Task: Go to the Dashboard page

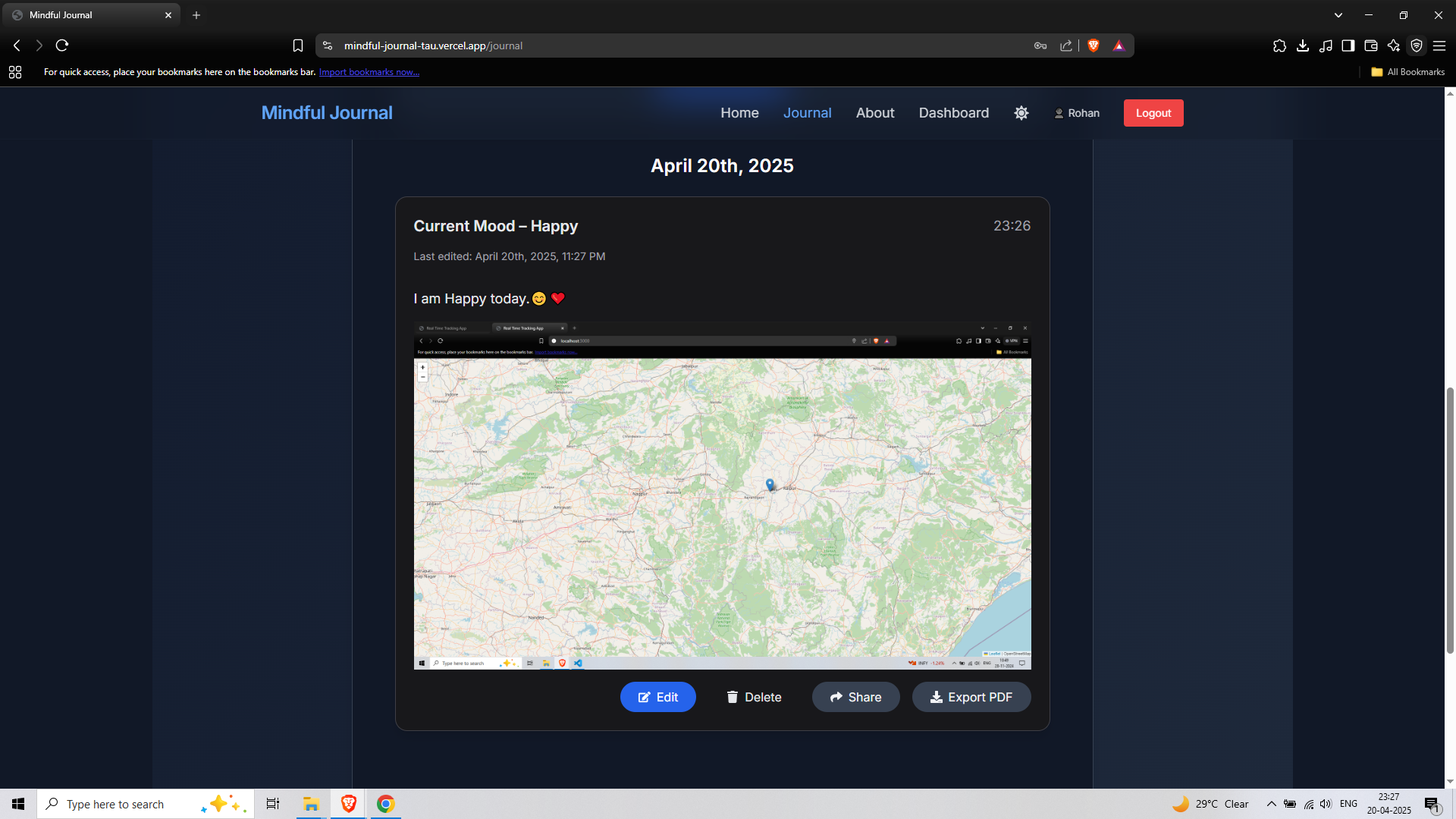Action: tap(953, 113)
